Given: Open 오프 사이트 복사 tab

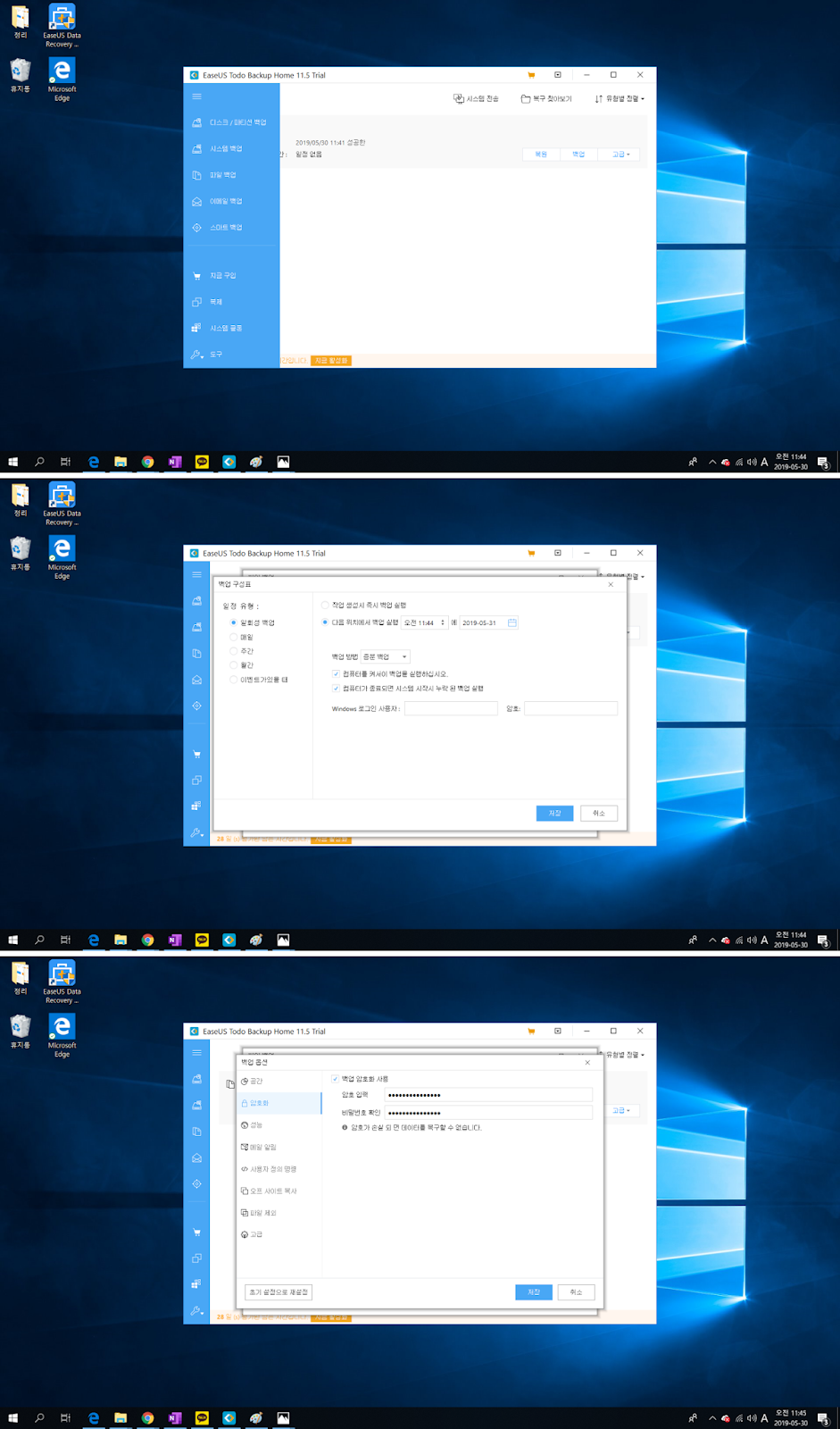Looking at the screenshot, I should coord(279,1191).
